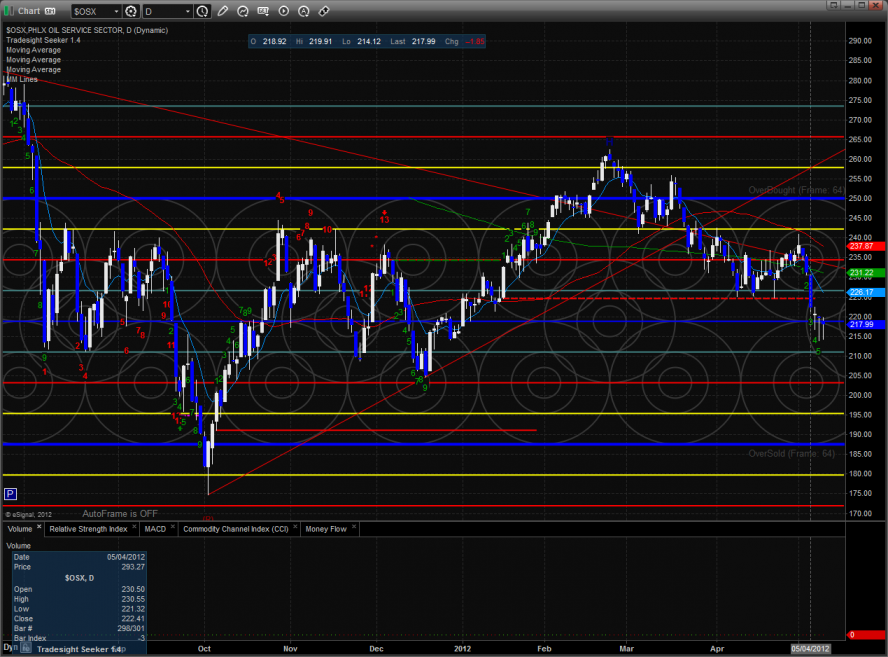Open the symbol settings gear icon
Viewport: 888px width, 657px height.
130,11
